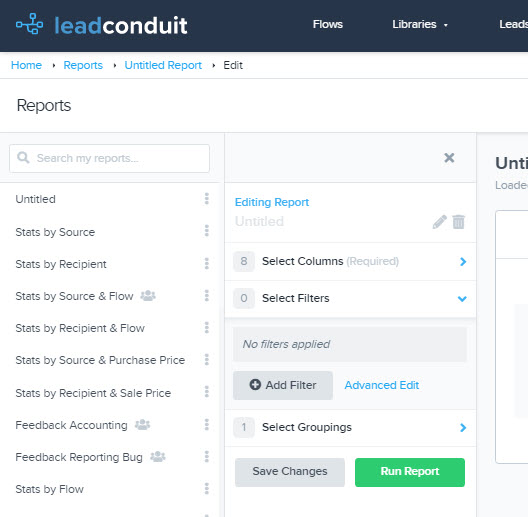Select Stats by Flow report

point(50,489)
